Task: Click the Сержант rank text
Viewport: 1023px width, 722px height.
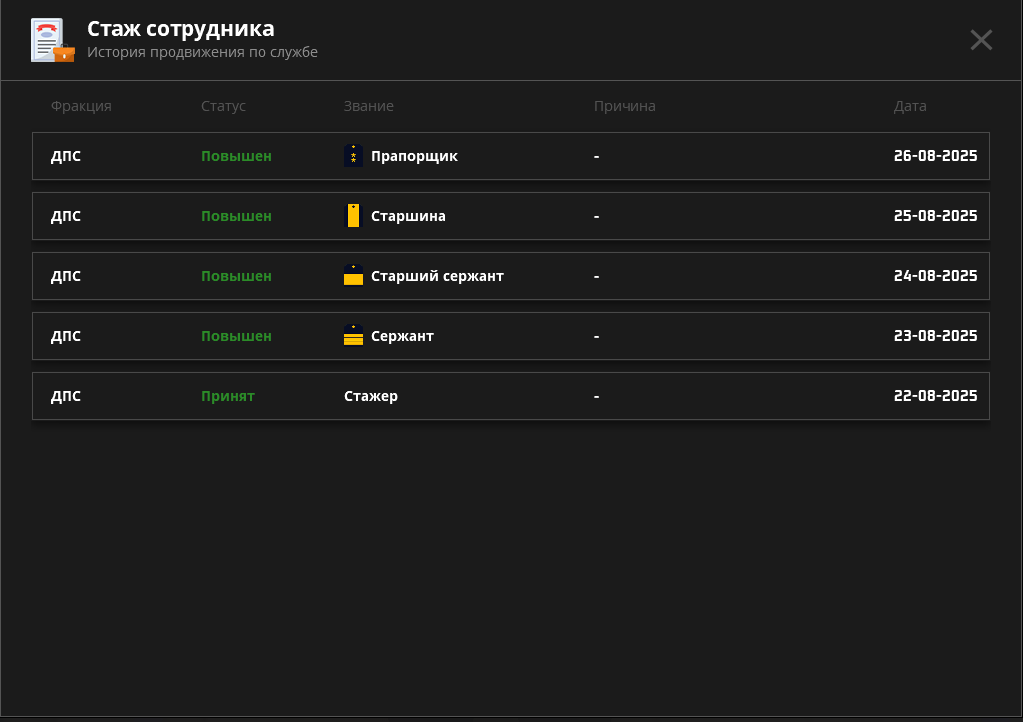Action: (x=403, y=337)
